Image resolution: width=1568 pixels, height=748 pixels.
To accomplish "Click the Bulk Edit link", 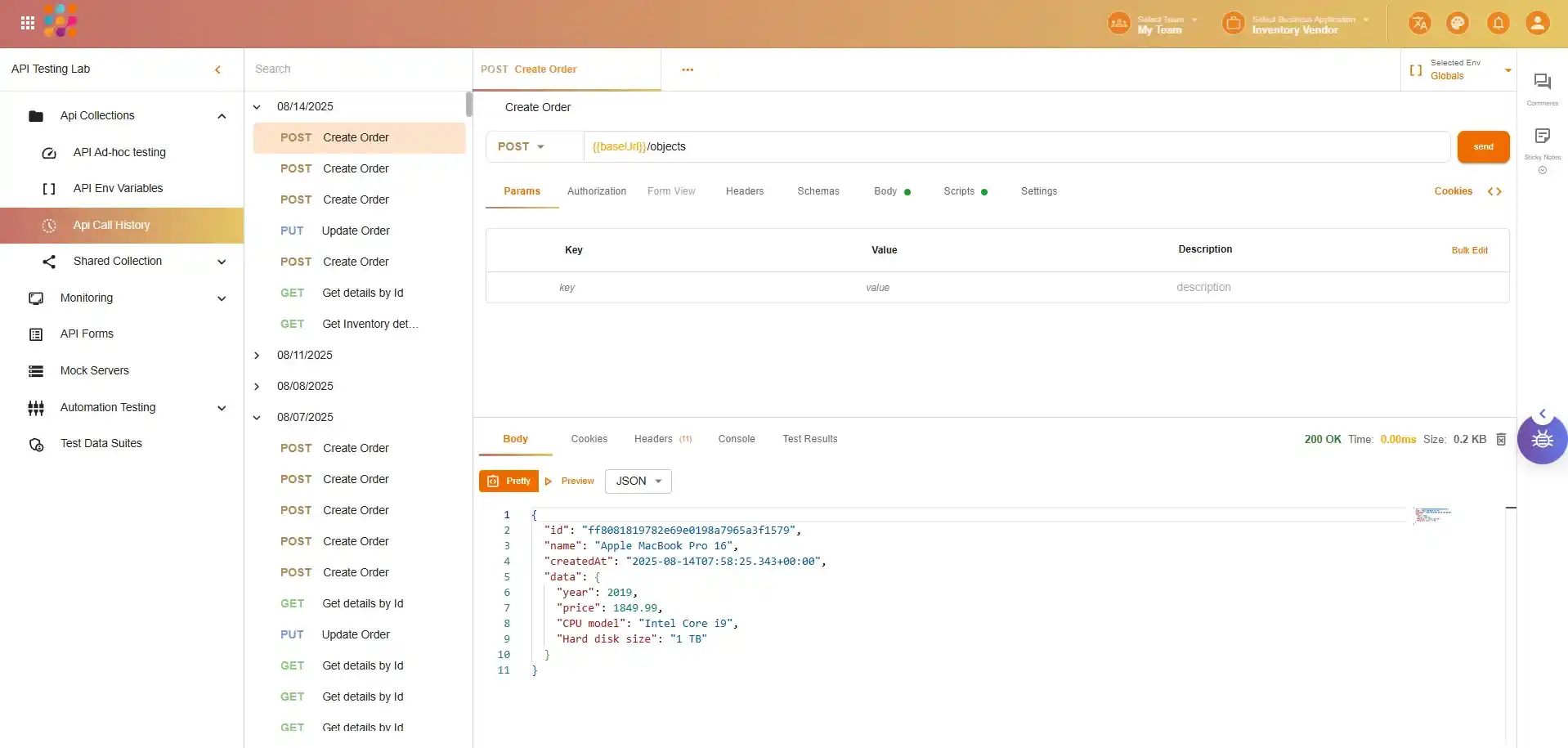I will tap(1469, 251).
